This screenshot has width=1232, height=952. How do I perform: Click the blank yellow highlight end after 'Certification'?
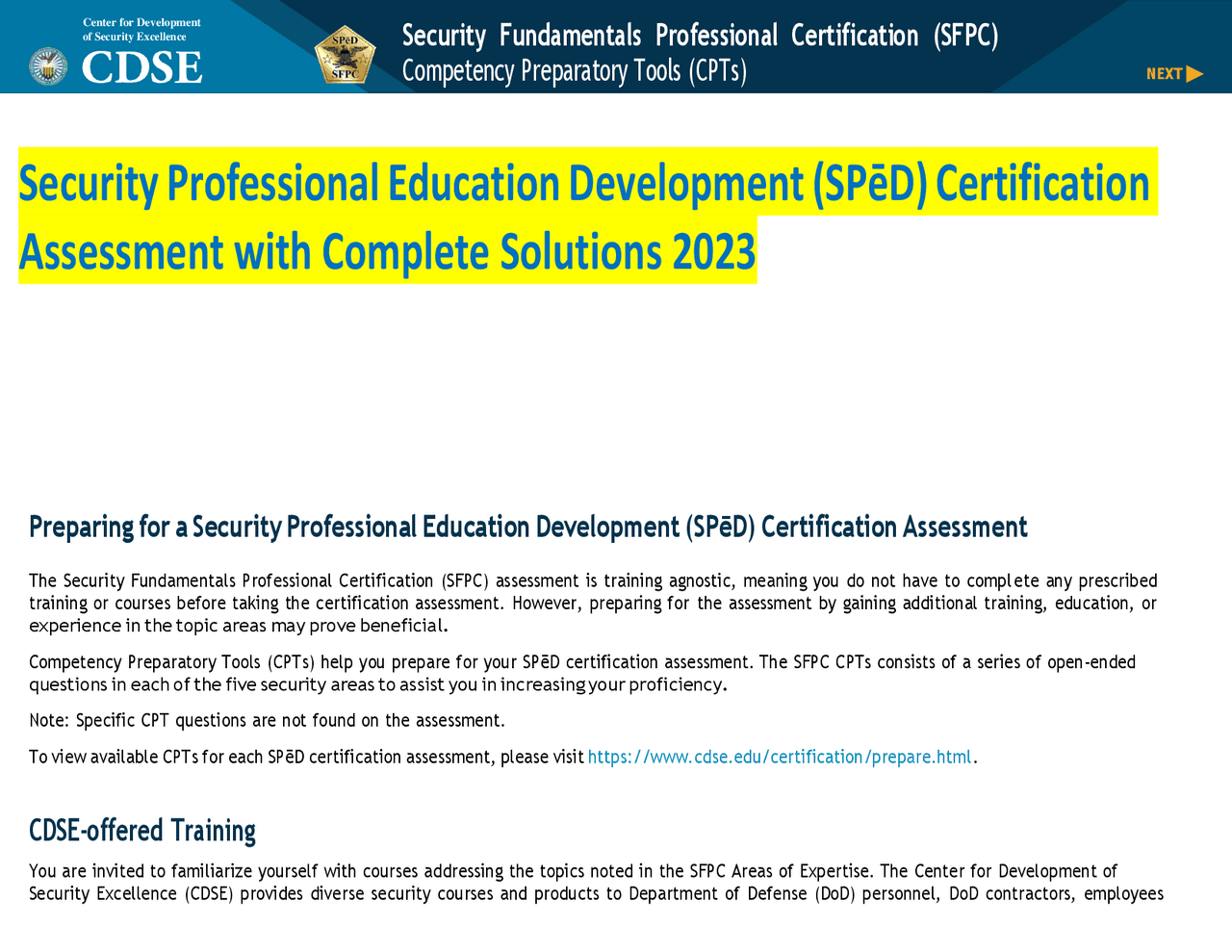(1154, 183)
